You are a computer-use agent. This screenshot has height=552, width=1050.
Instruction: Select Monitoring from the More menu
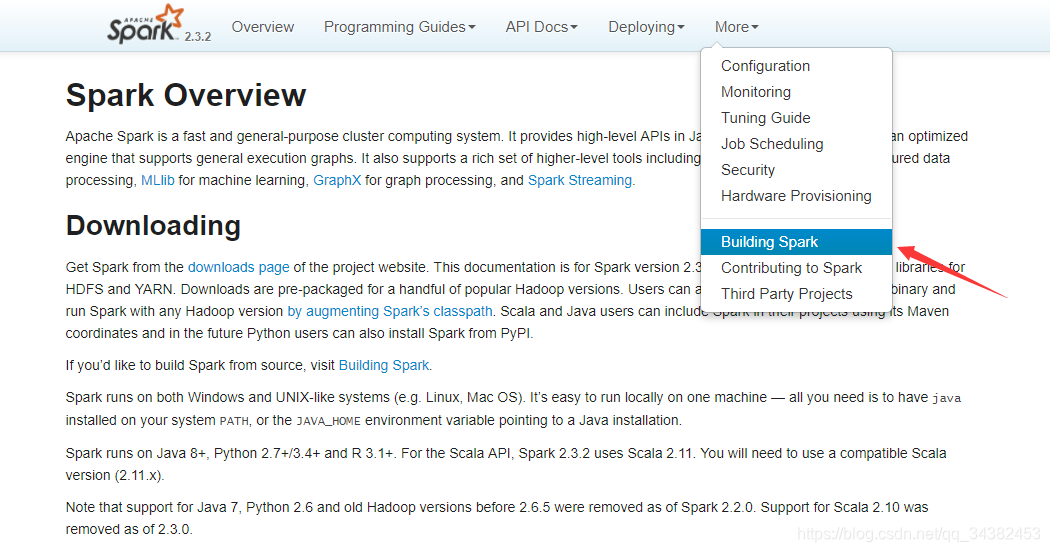coord(796,92)
